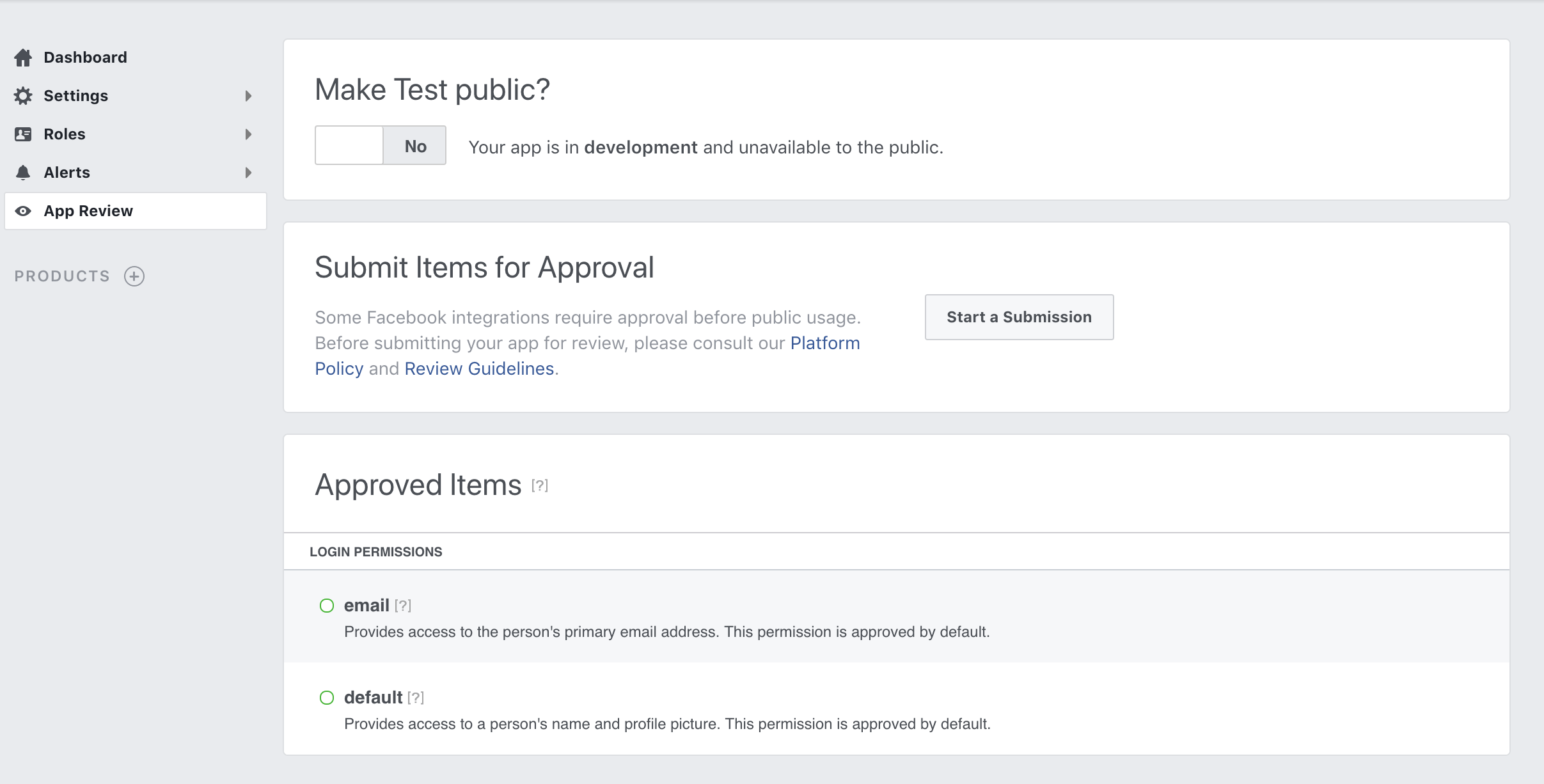
Task: Click green status circle for email
Action: point(327,606)
